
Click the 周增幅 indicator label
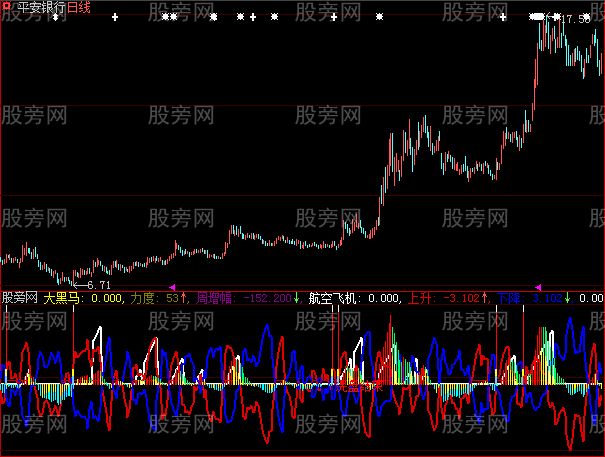(x=214, y=298)
